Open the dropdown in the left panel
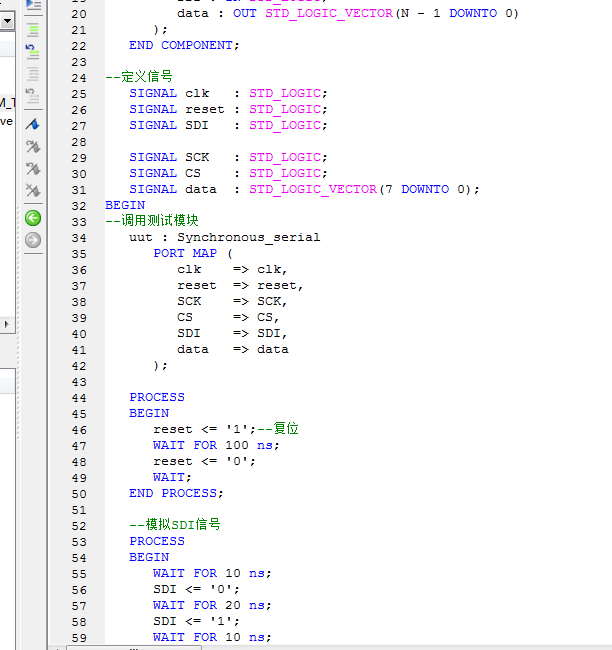612x650 pixels. (x=6, y=20)
